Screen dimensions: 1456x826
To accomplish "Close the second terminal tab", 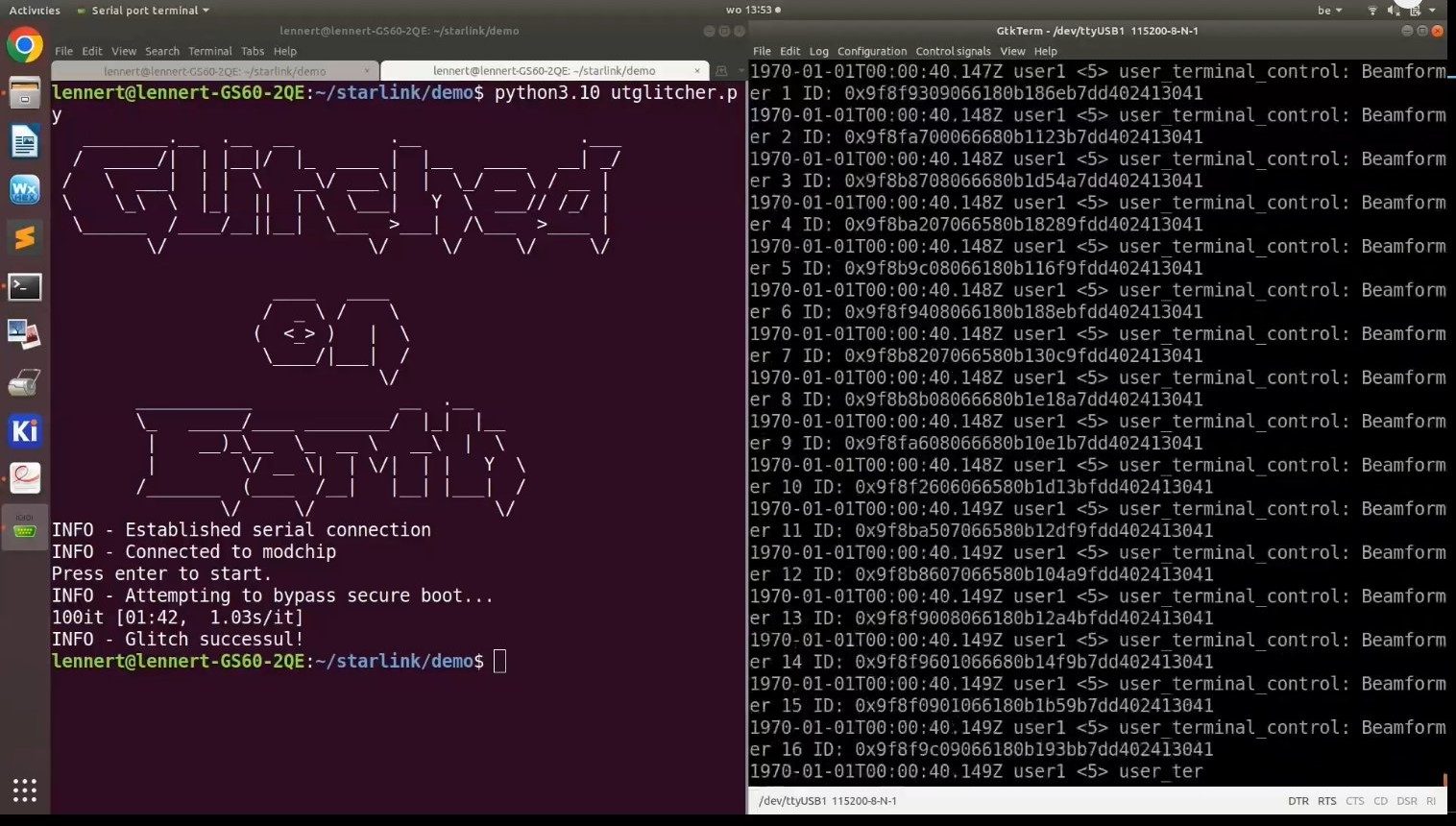I will (697, 71).
